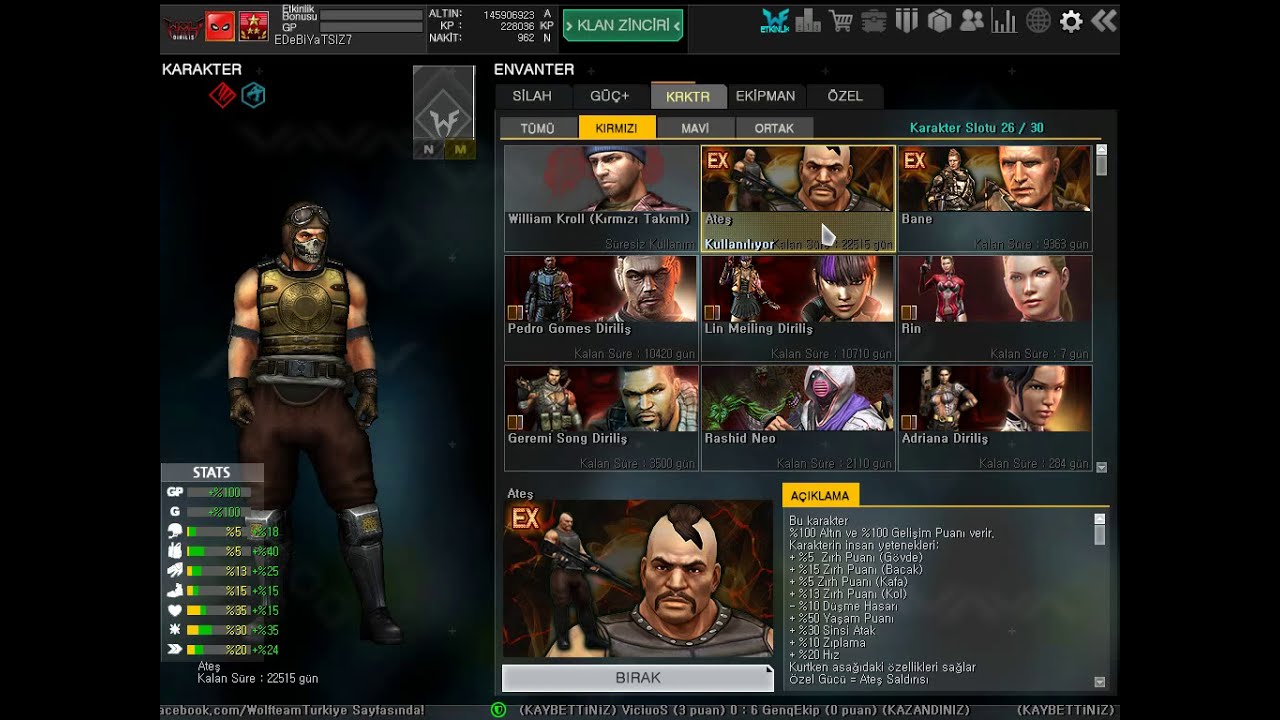Open the globe icon
Image resolution: width=1280 pixels, height=720 pixels.
(1038, 21)
